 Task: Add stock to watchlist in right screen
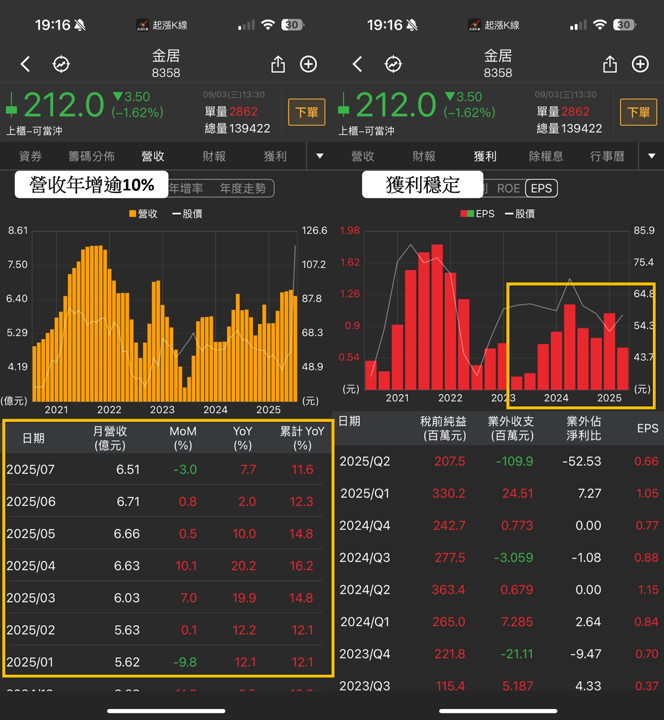tap(641, 64)
